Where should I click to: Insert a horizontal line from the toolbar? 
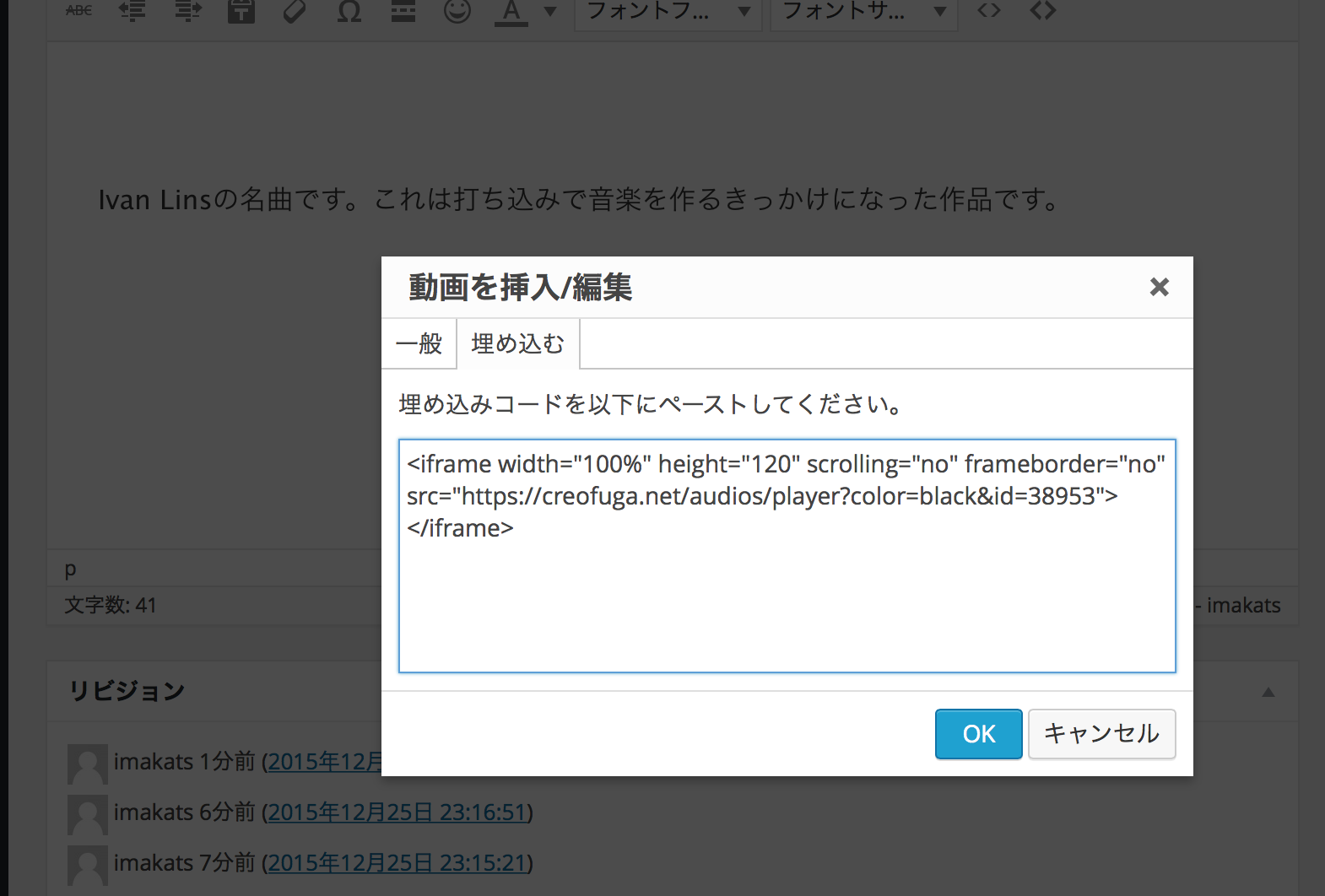click(403, 10)
